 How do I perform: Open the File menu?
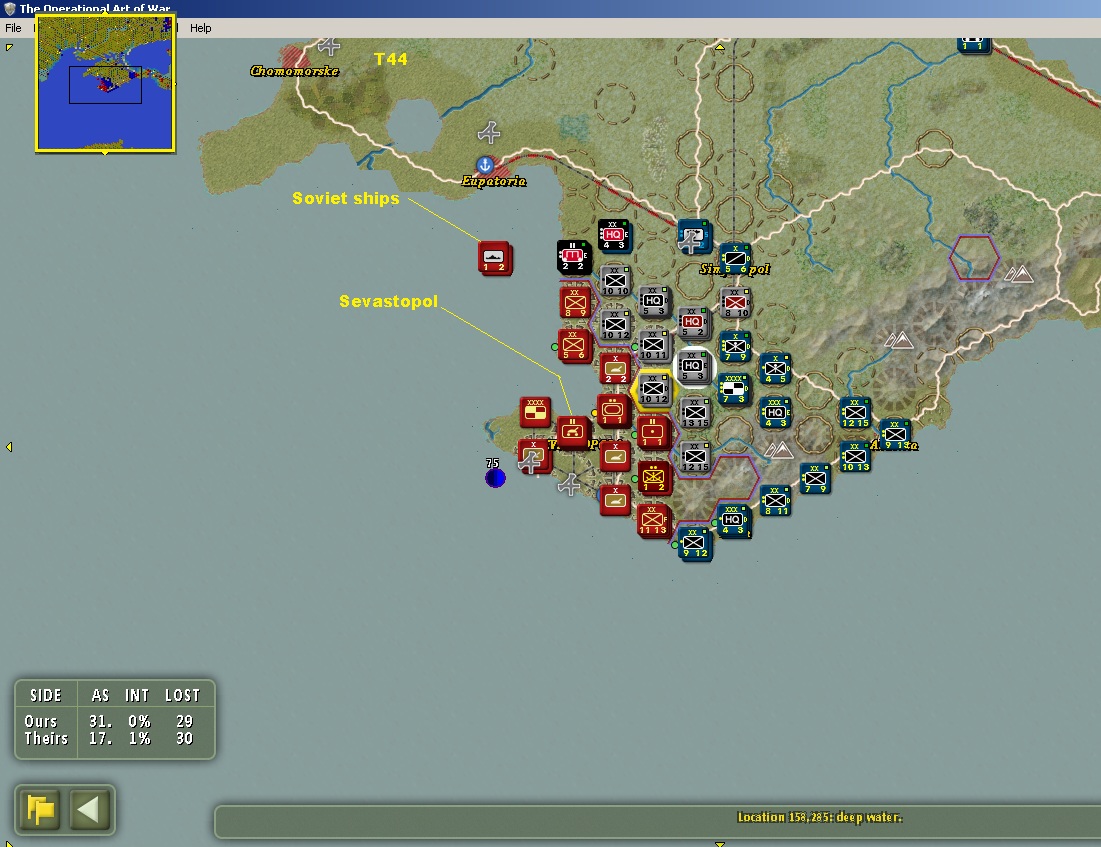13,28
